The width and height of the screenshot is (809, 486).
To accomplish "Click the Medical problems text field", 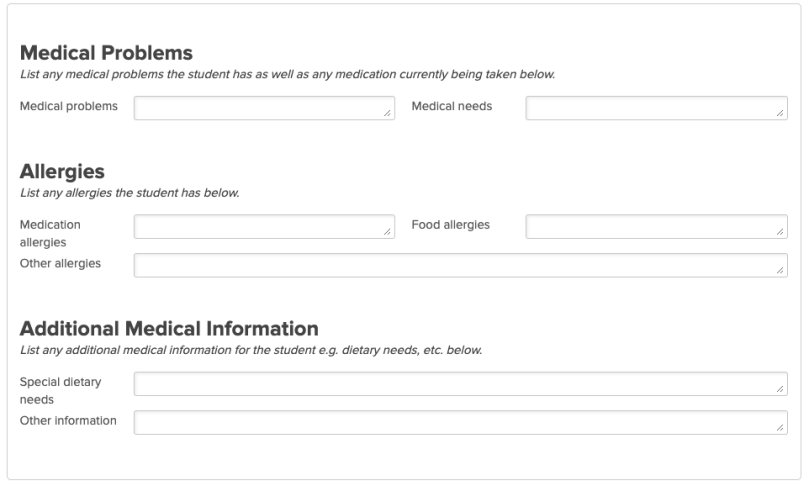I will 263,108.
